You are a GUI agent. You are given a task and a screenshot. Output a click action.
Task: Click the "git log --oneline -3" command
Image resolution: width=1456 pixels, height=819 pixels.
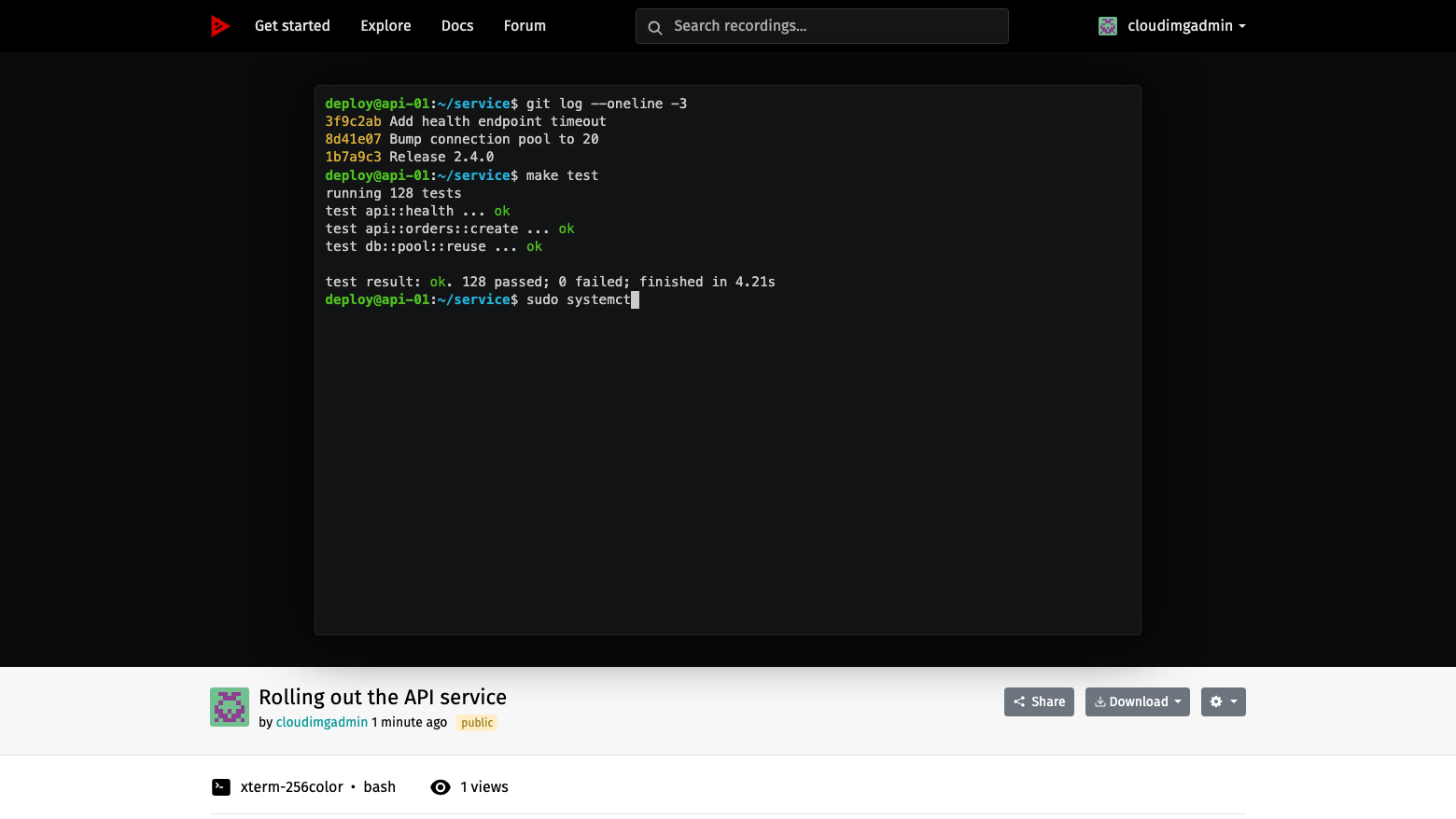607,104
